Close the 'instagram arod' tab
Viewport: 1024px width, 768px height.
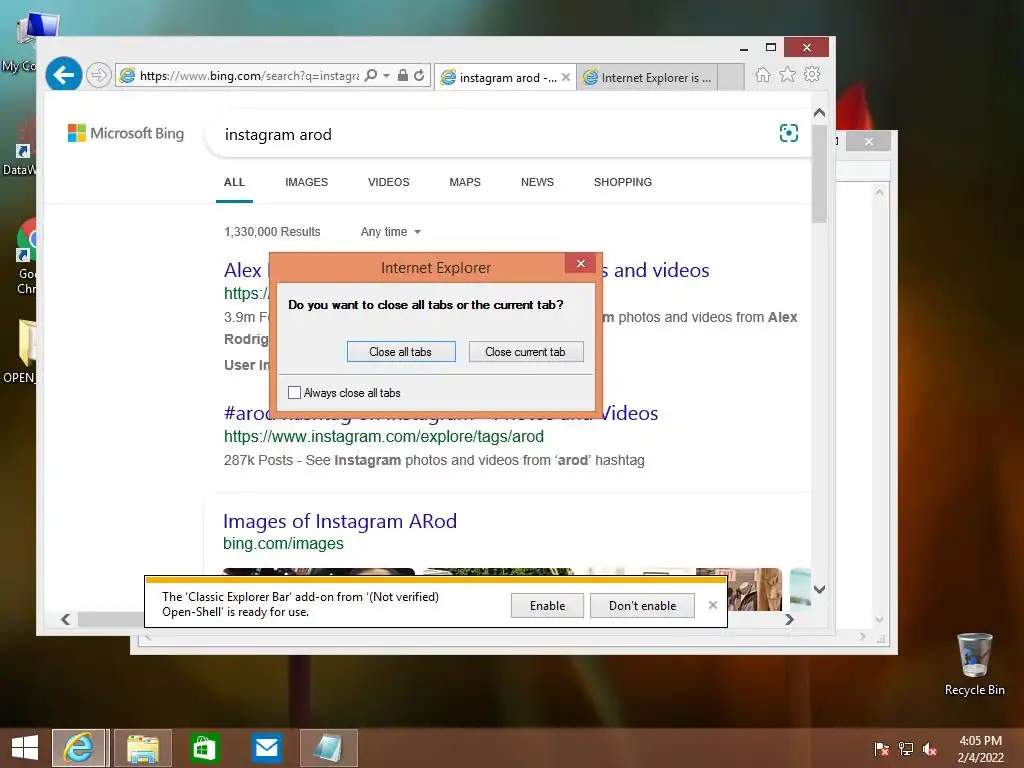coord(566,77)
